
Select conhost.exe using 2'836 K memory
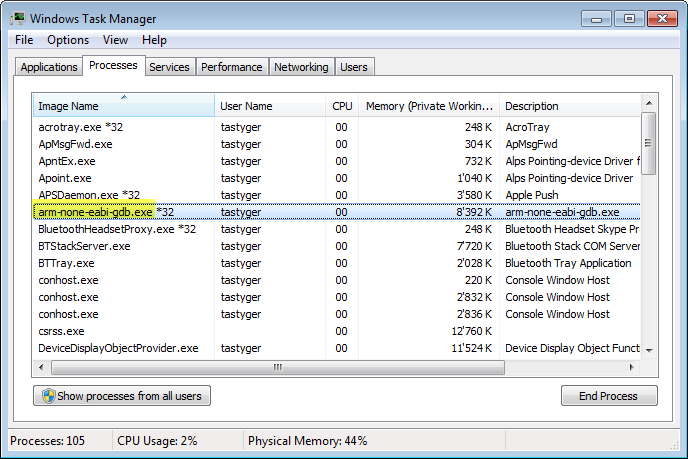337,315
